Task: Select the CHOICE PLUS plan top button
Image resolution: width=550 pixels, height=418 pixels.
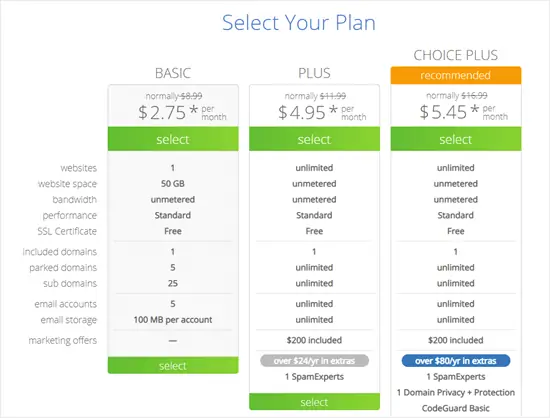Action: [456, 139]
